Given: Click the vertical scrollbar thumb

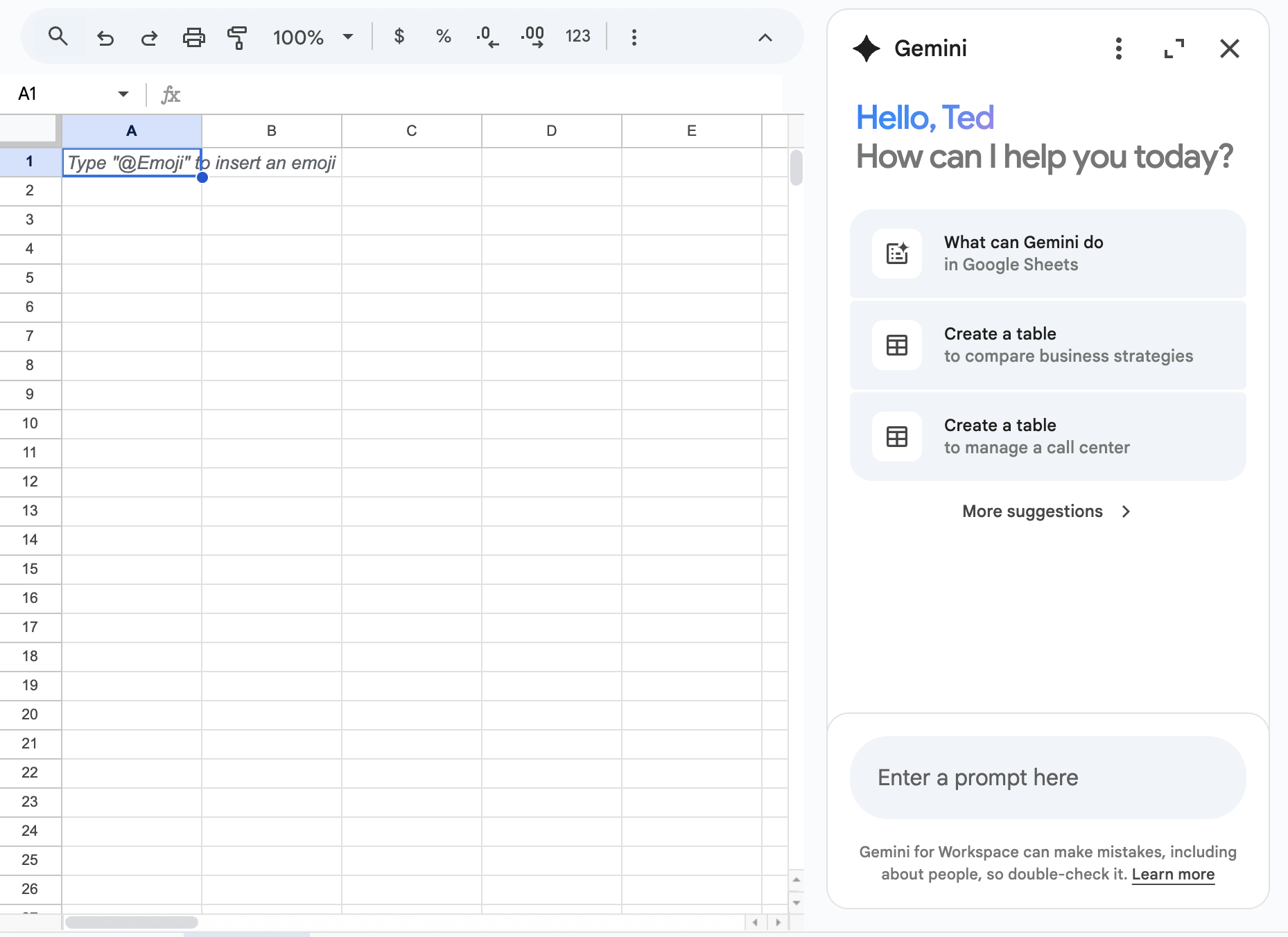Looking at the screenshot, I should click(x=797, y=168).
